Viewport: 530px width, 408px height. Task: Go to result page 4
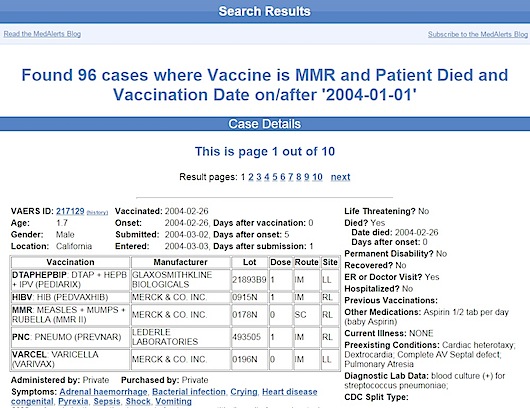[x=267, y=177]
